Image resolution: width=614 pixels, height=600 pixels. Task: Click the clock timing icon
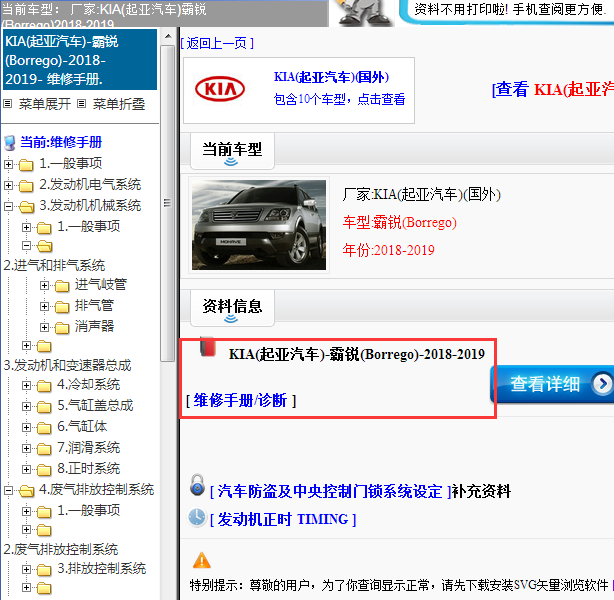tap(197, 517)
